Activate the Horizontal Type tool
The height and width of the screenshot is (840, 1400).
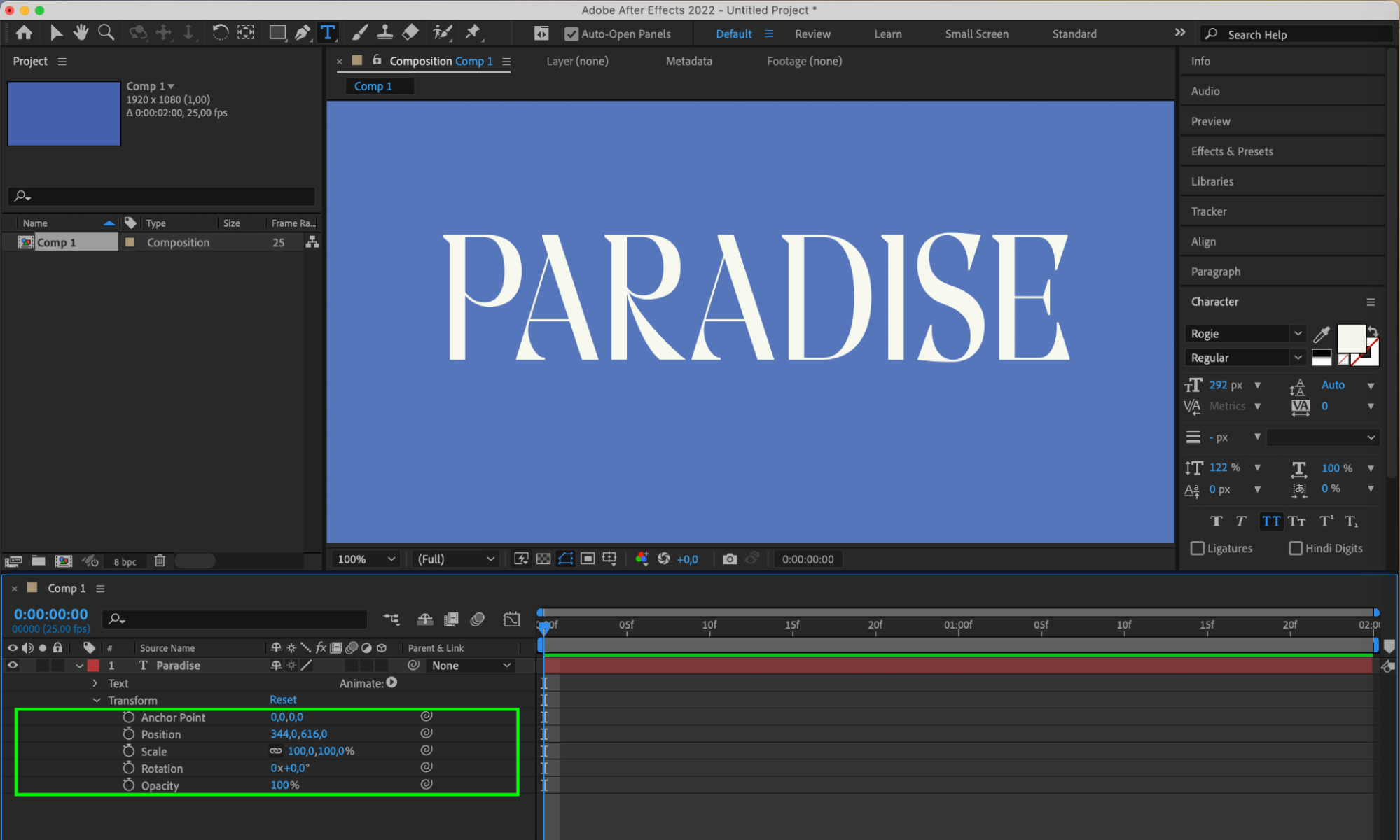pyautogui.click(x=328, y=32)
